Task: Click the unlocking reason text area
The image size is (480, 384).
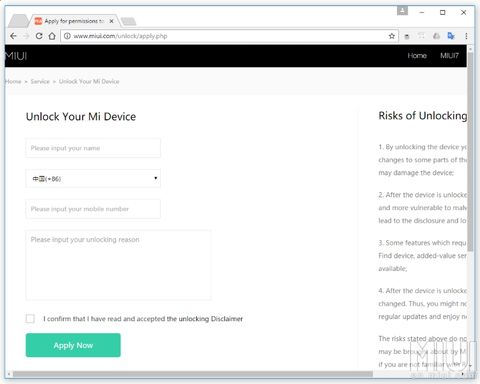Action: pyautogui.click(x=118, y=265)
